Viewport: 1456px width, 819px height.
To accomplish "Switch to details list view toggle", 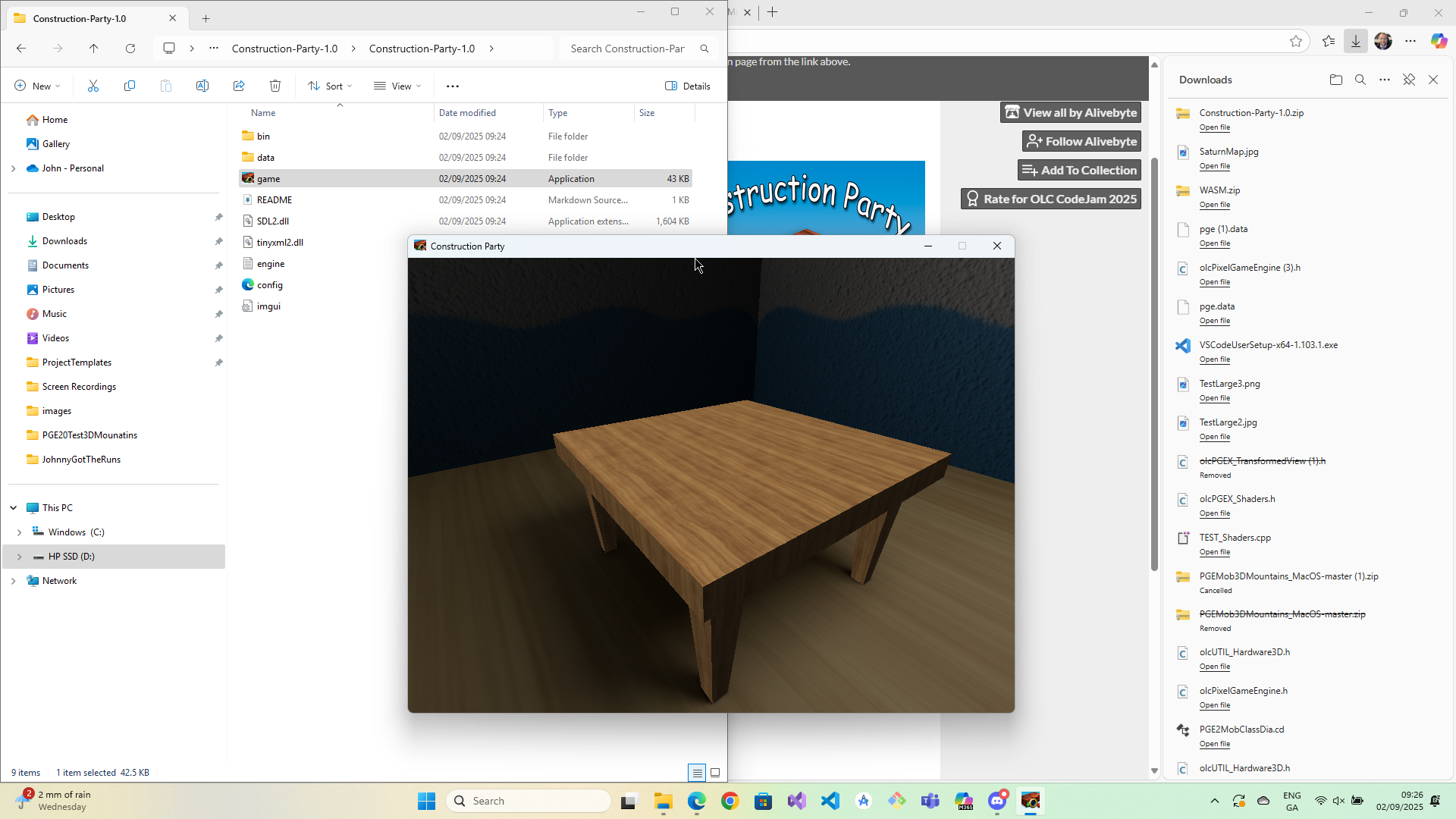I will 696,773.
